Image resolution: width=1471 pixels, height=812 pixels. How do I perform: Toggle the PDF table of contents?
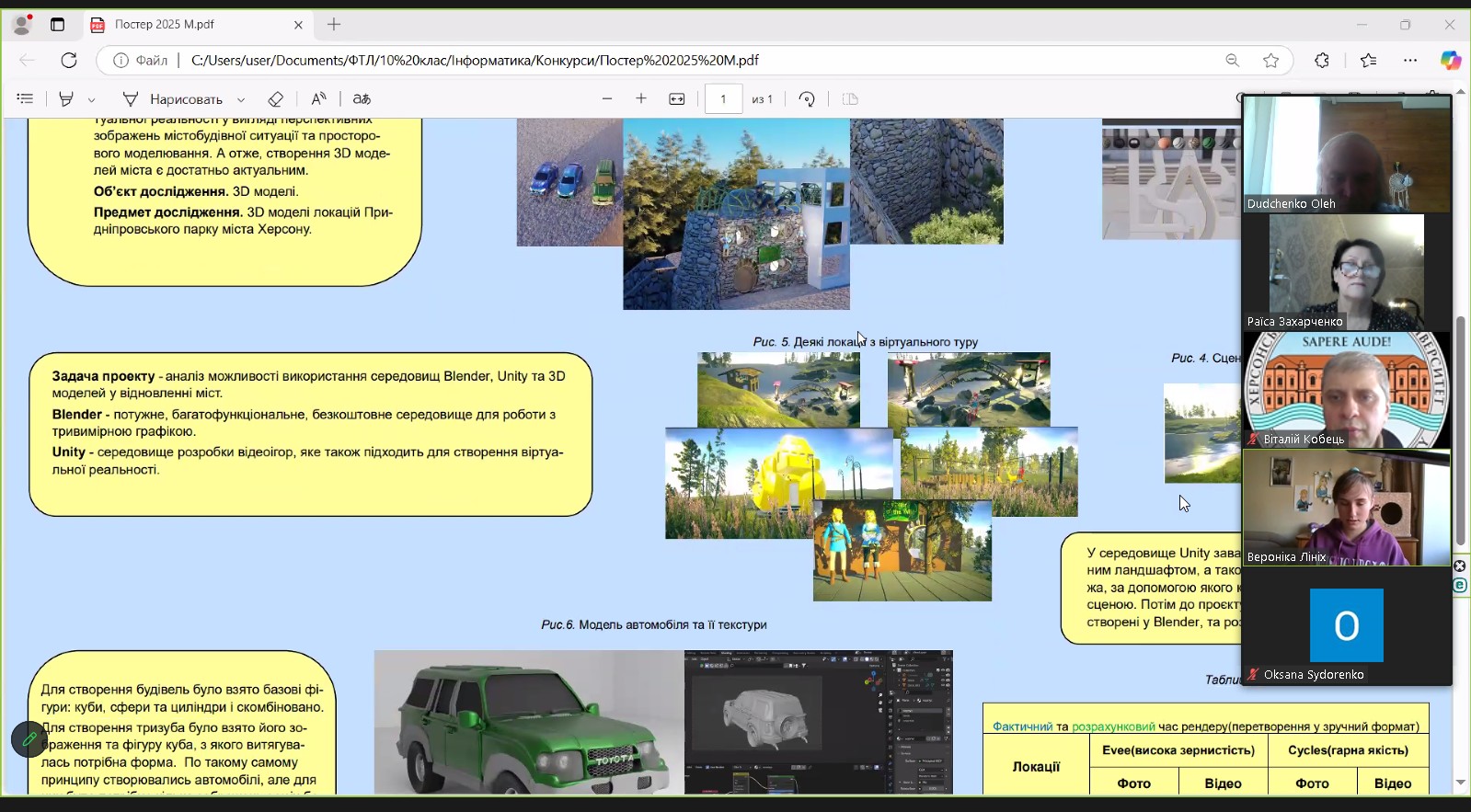26,98
